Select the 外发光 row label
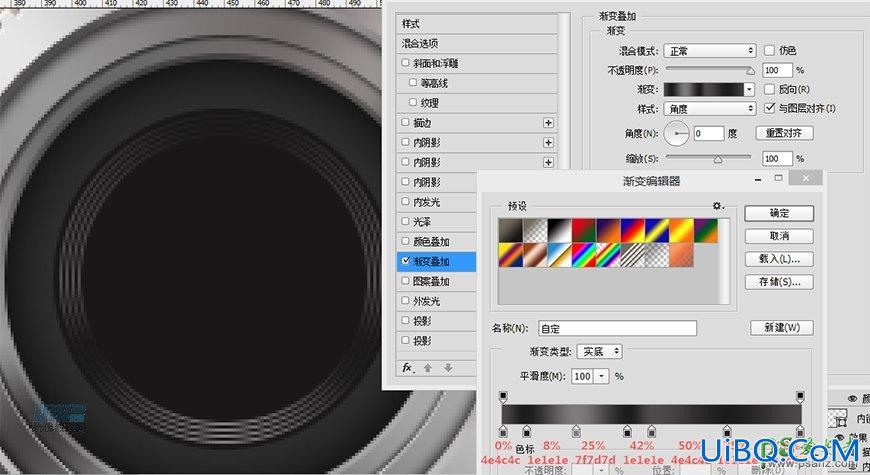The image size is (870, 475). [426, 301]
